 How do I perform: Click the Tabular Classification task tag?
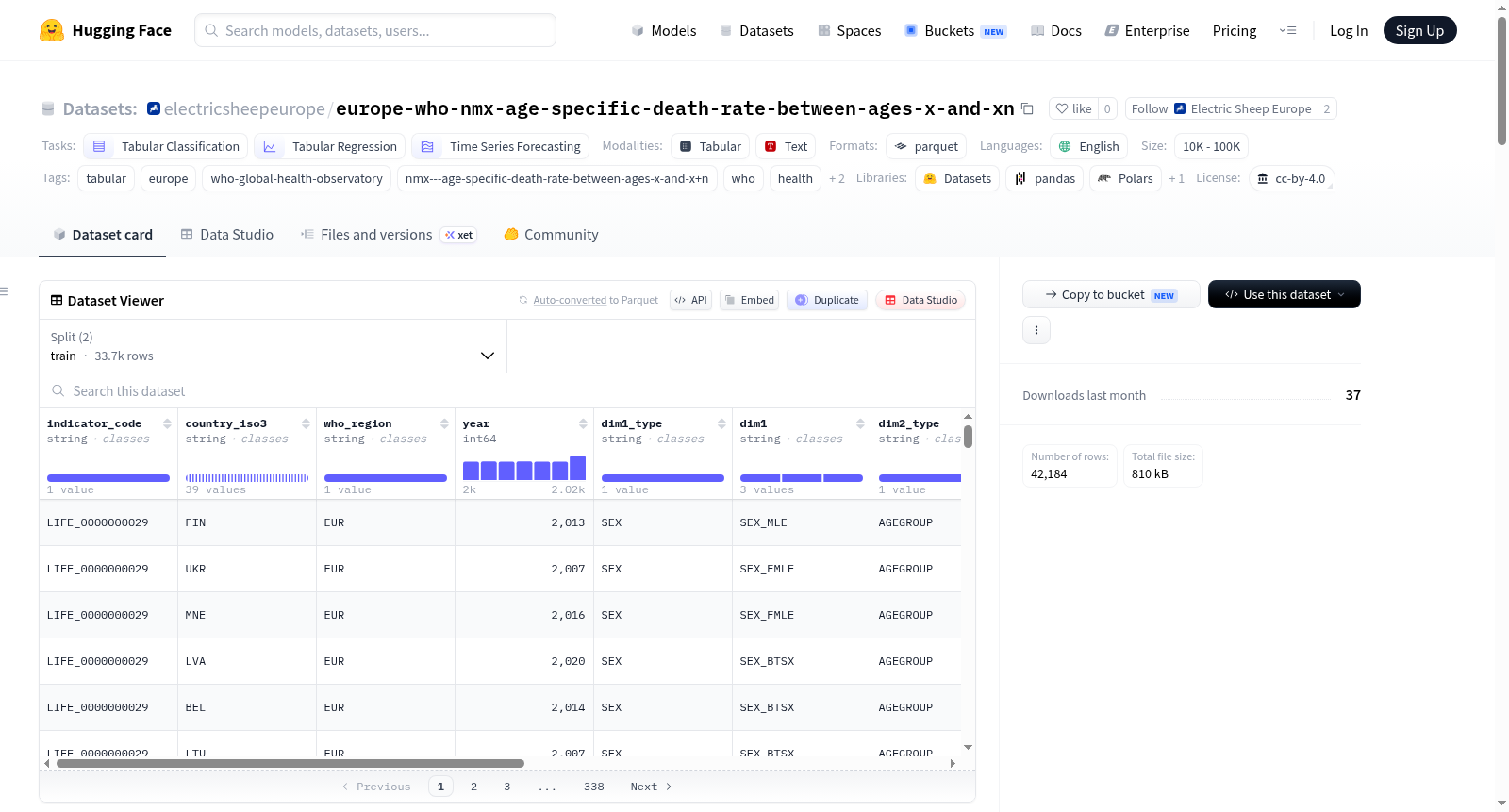(x=166, y=146)
